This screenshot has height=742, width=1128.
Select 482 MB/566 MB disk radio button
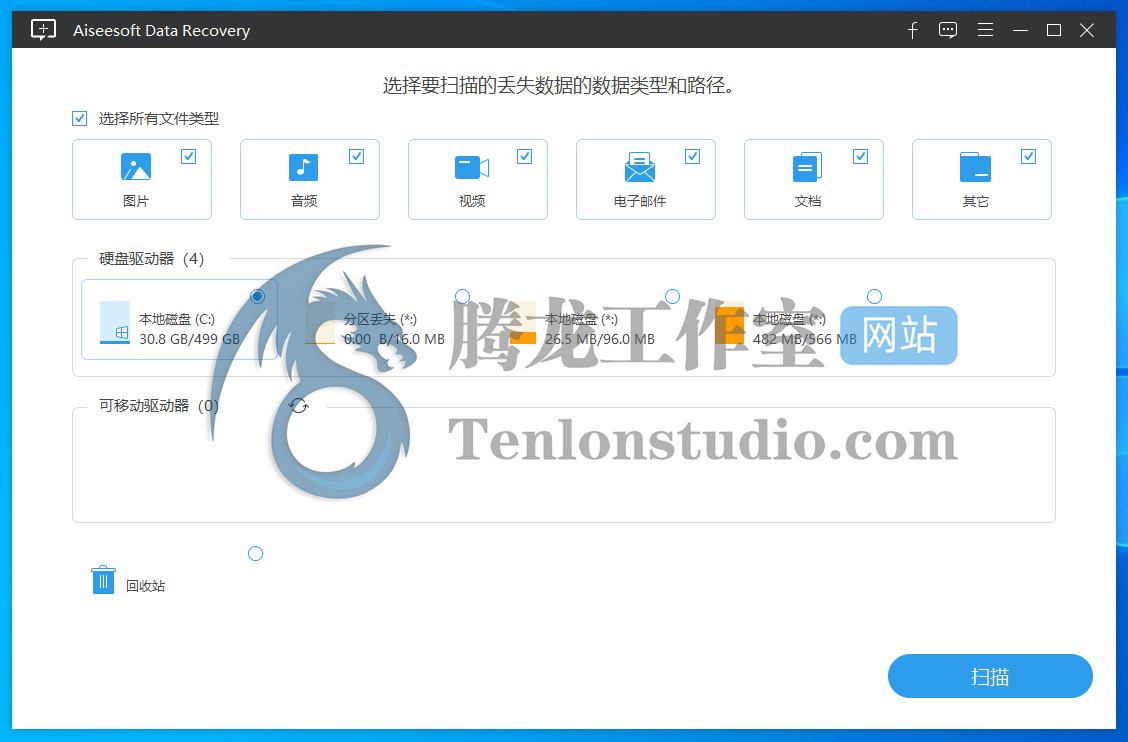(x=874, y=296)
